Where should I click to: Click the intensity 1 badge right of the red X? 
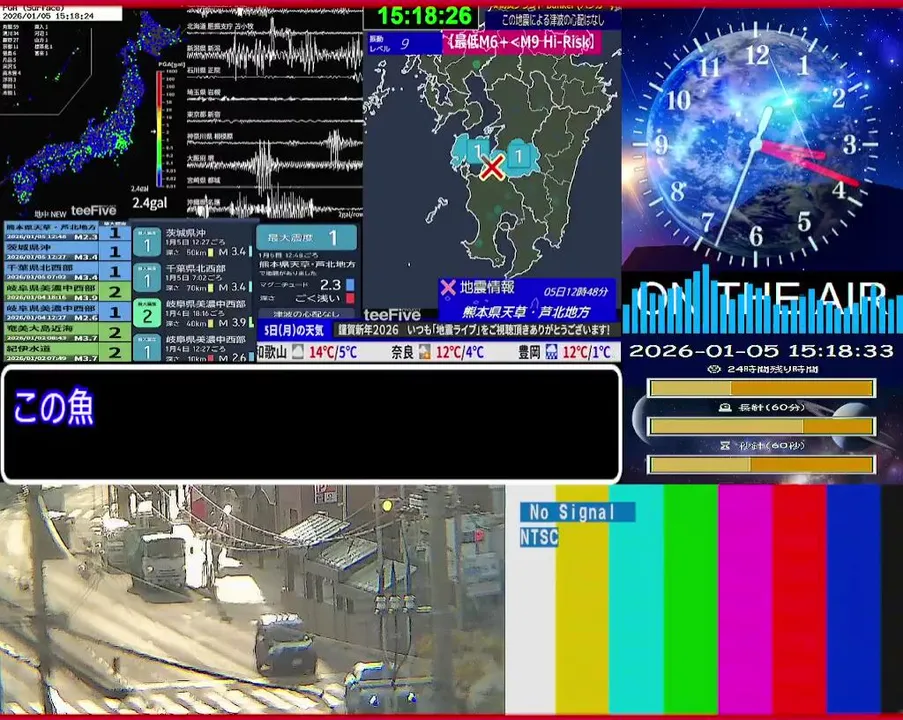click(x=519, y=156)
